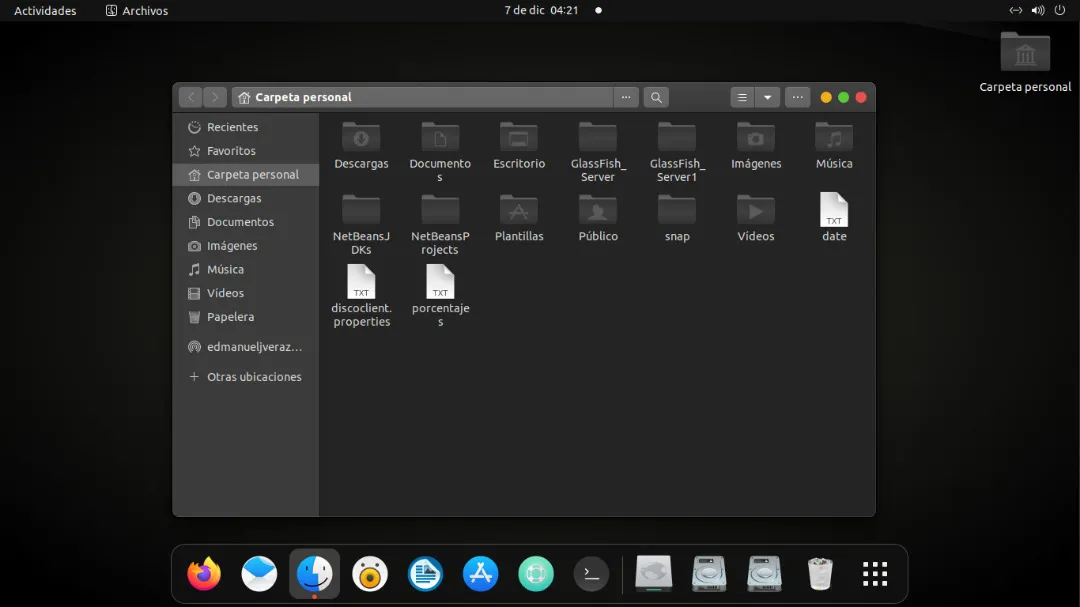The image size is (1080, 607).
Task: Select the date text file
Action: pos(833,218)
